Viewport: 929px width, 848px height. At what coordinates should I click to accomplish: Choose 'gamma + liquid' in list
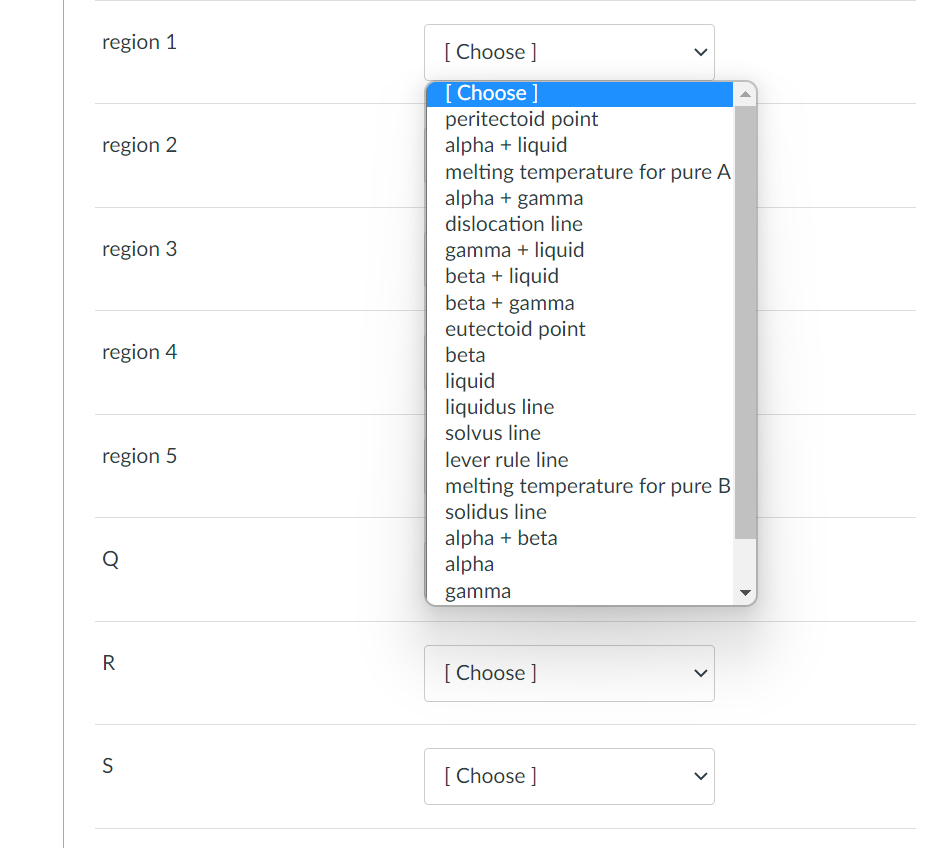coord(580,250)
